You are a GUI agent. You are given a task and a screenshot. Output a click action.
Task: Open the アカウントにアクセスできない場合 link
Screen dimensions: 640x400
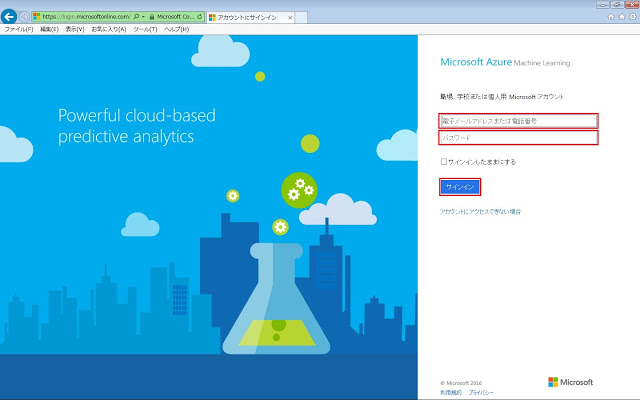(x=480, y=211)
